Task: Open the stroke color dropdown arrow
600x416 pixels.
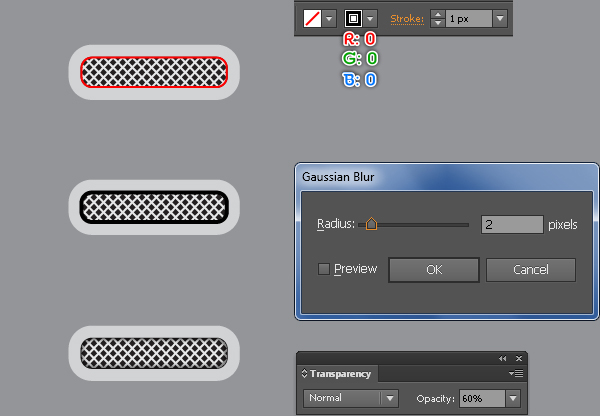Action: pyautogui.click(x=370, y=18)
